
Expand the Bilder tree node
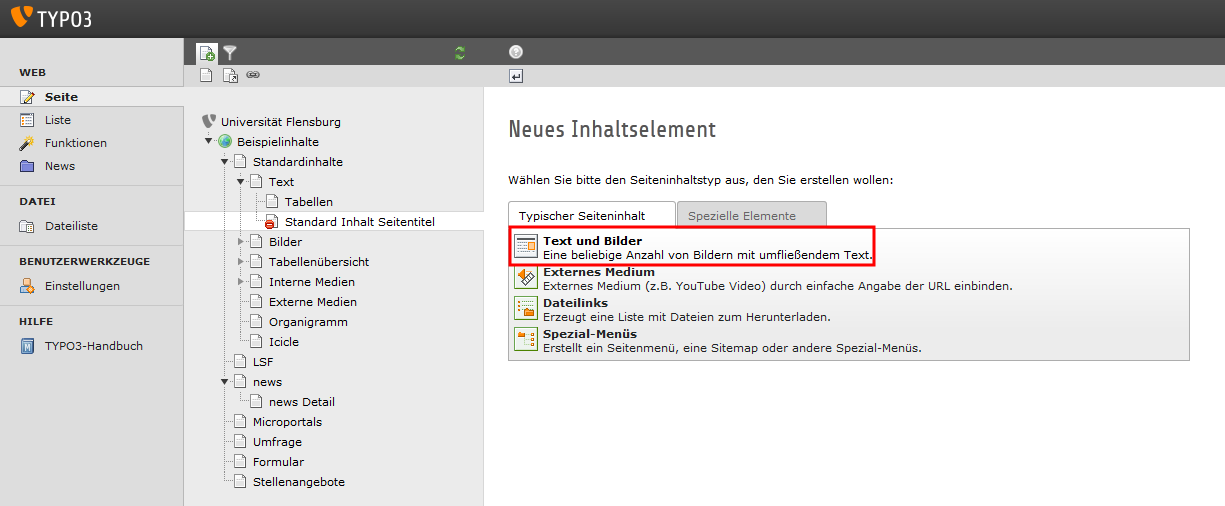tap(241, 242)
